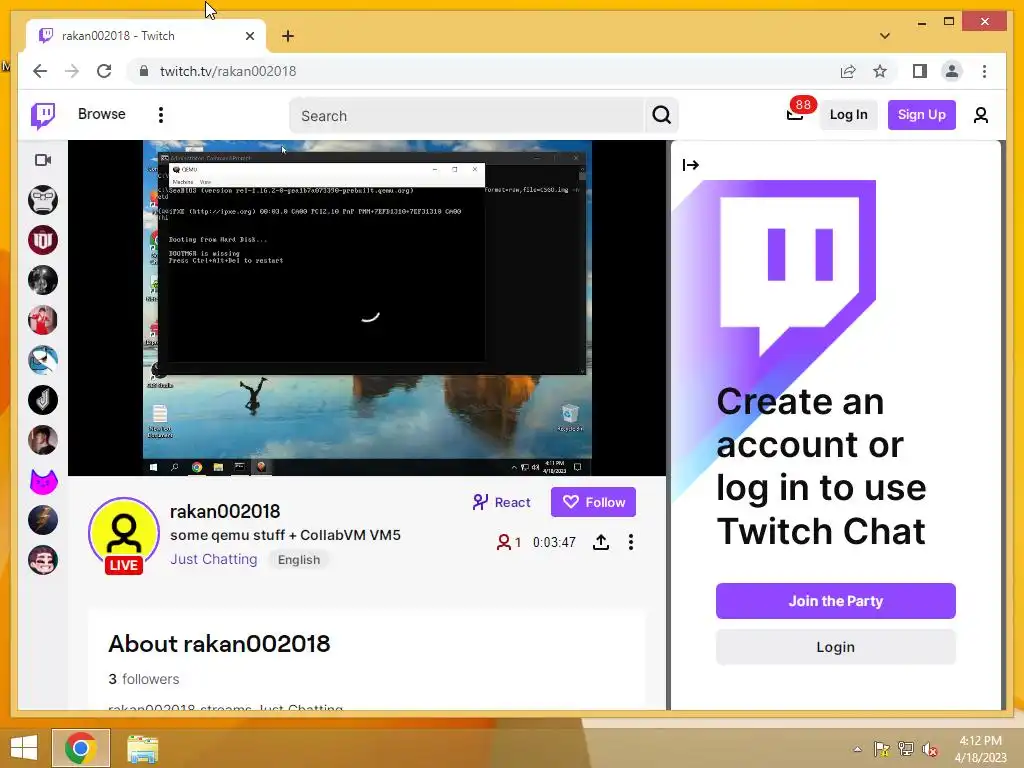Image resolution: width=1024 pixels, height=768 pixels.
Task: Open the user menu person icon
Action: (980, 116)
